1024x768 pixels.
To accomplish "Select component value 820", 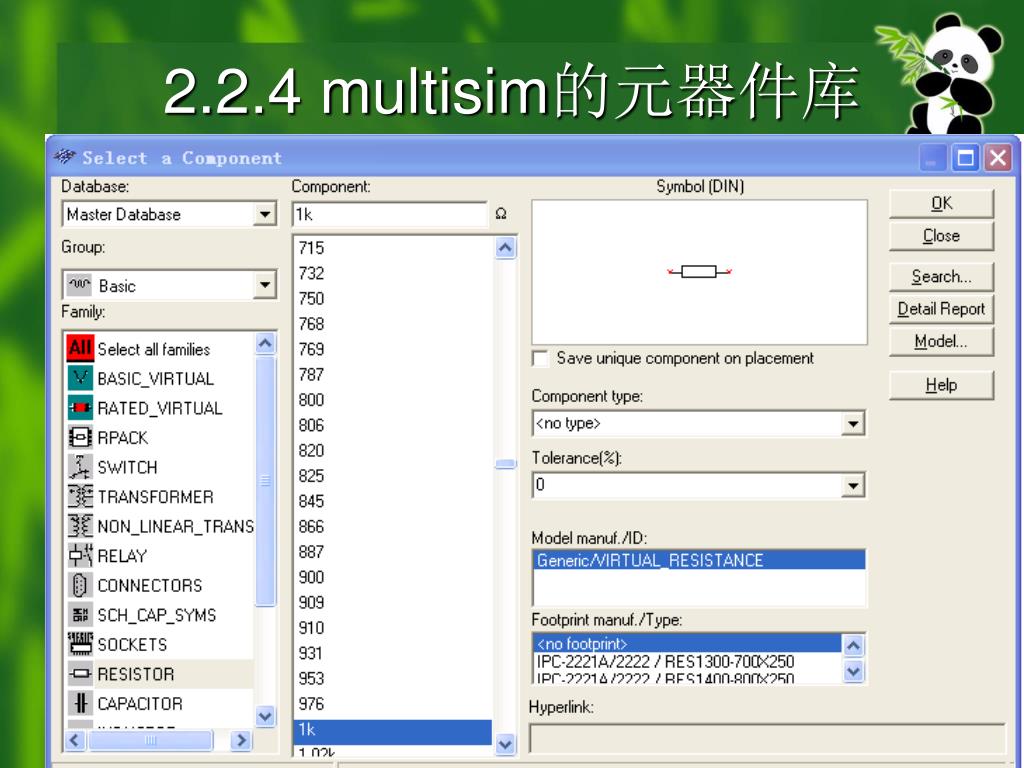I will [x=392, y=451].
